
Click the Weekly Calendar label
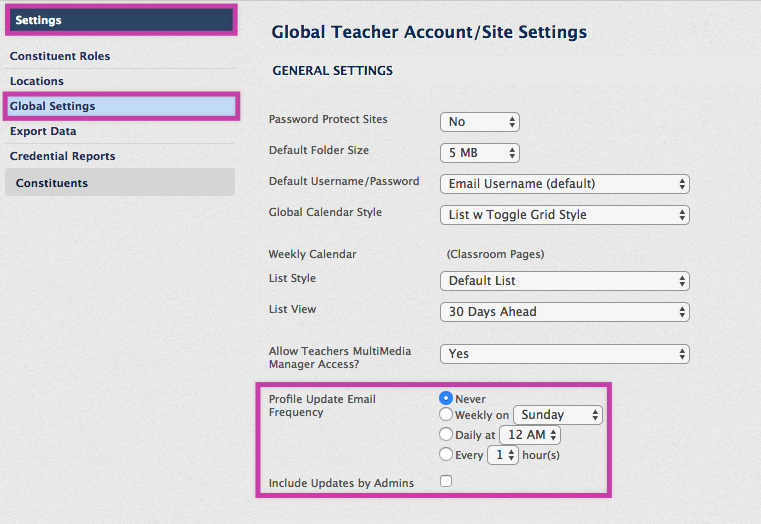point(313,254)
